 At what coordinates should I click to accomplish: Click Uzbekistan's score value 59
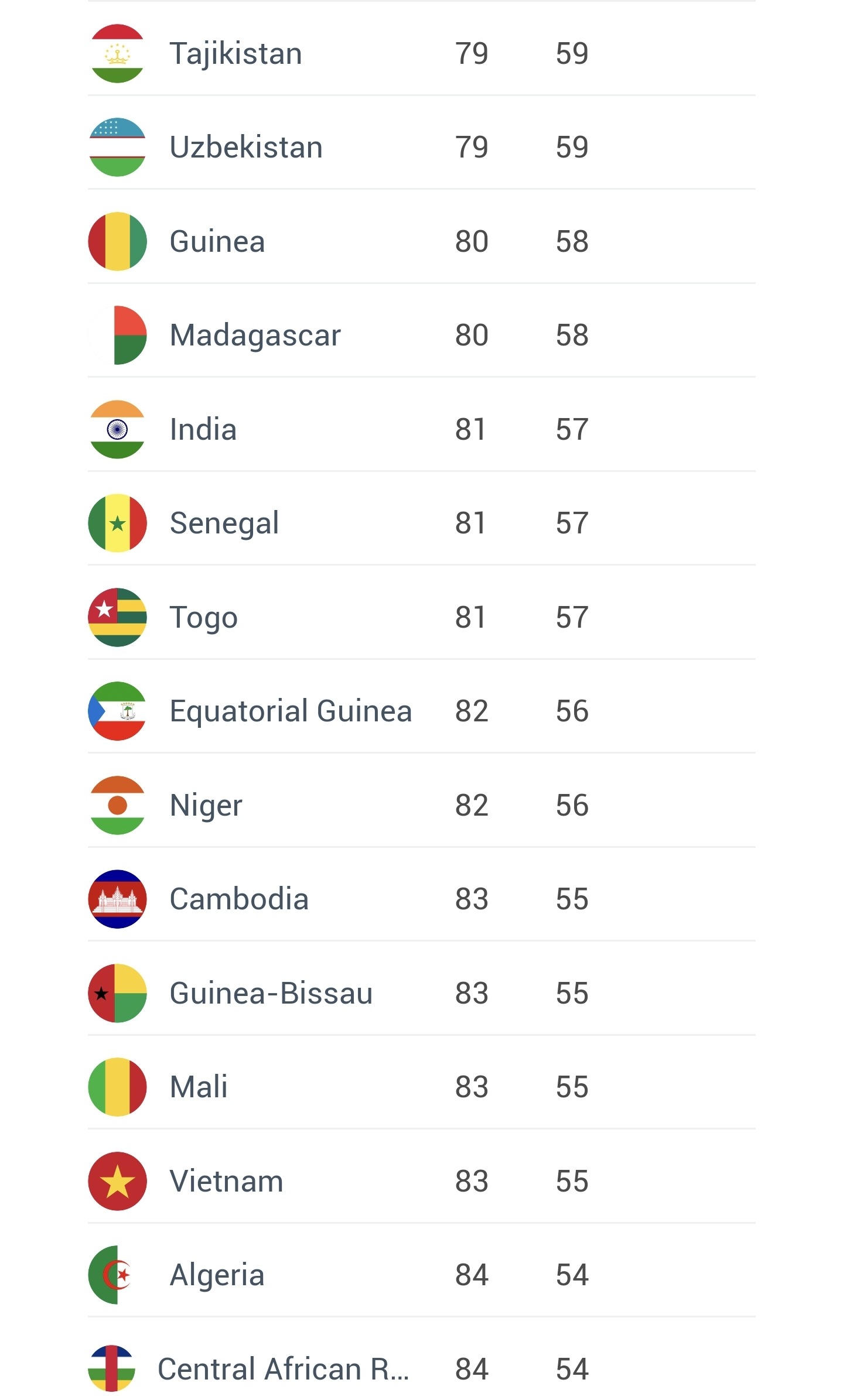pos(572,147)
